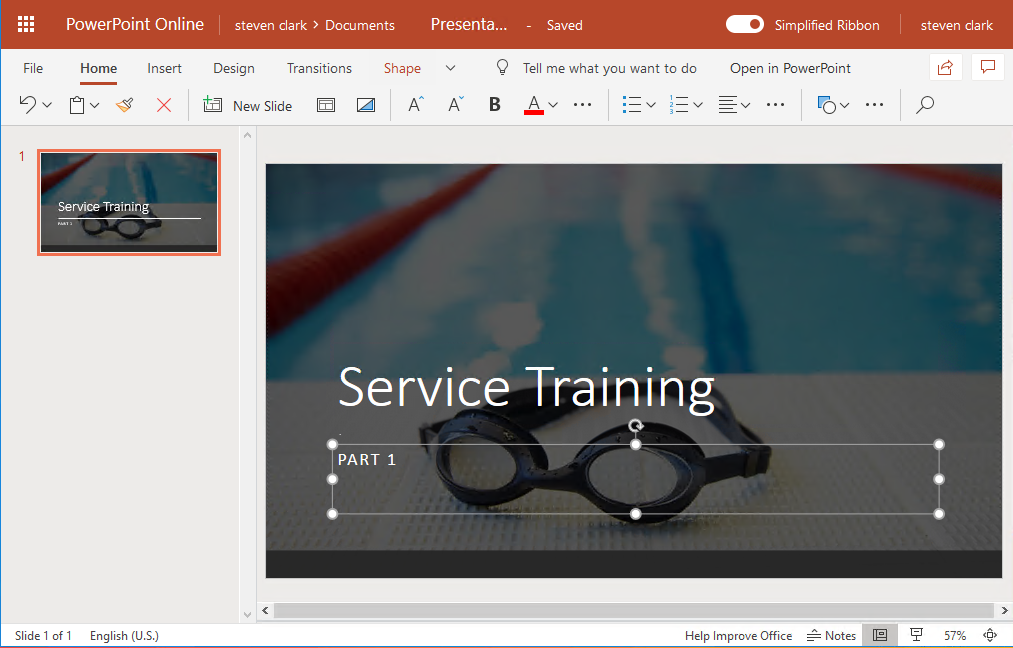
Task: Click the Bold formatting button
Action: point(494,105)
